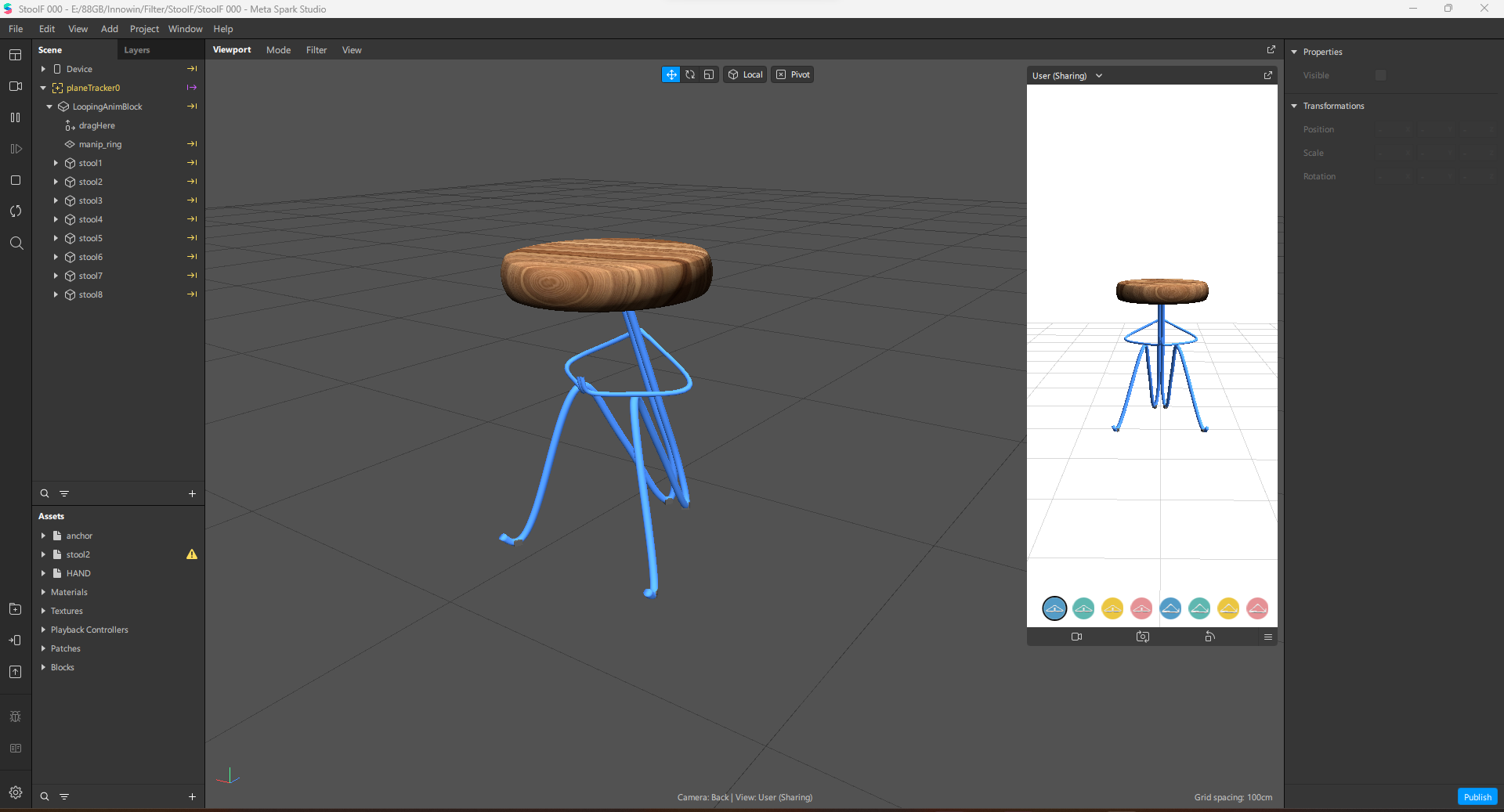Click the add asset library icon
Viewport: 1504px width, 812px height.
[x=15, y=609]
